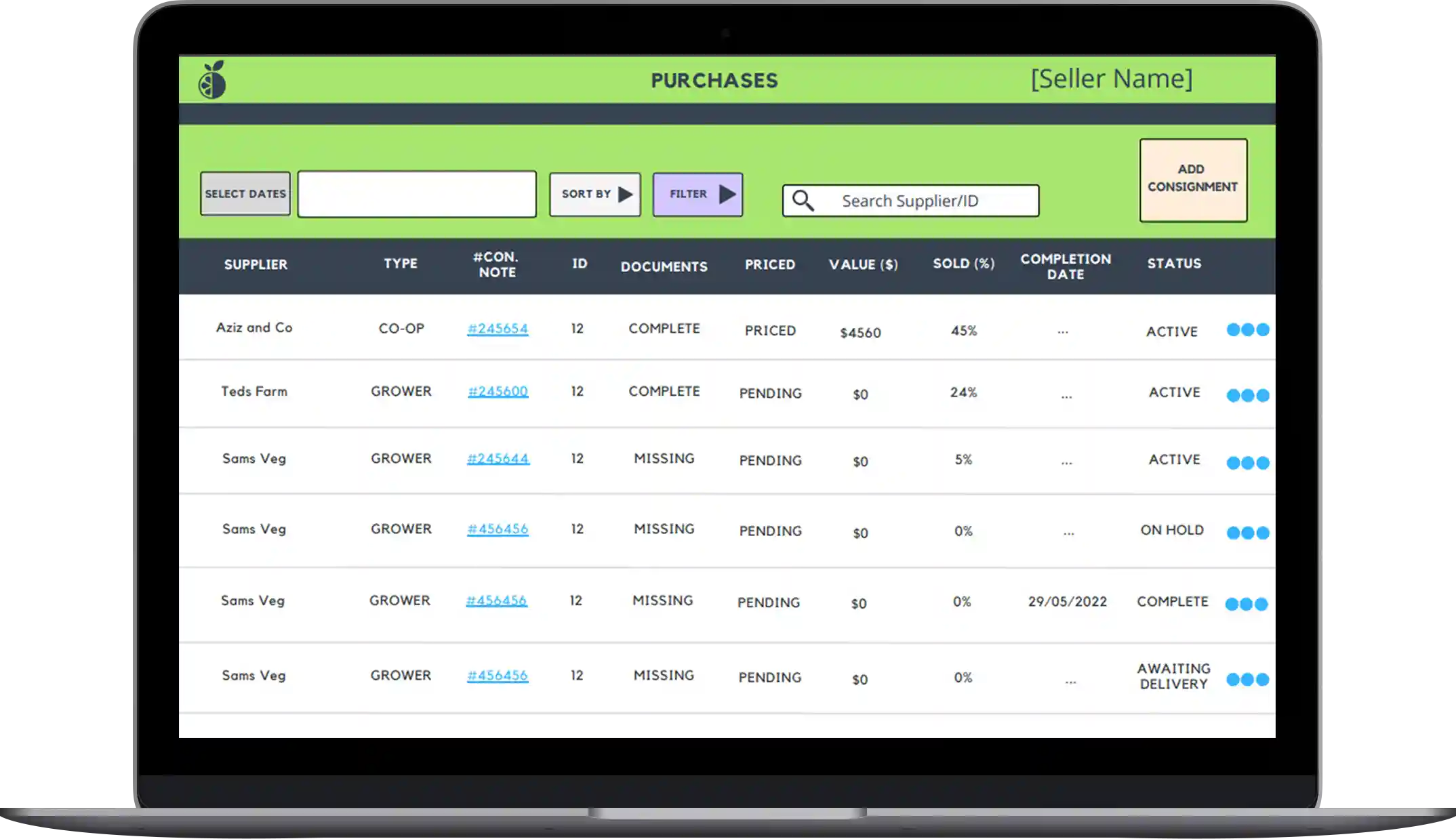Click the $4560 value cell

coord(861,333)
